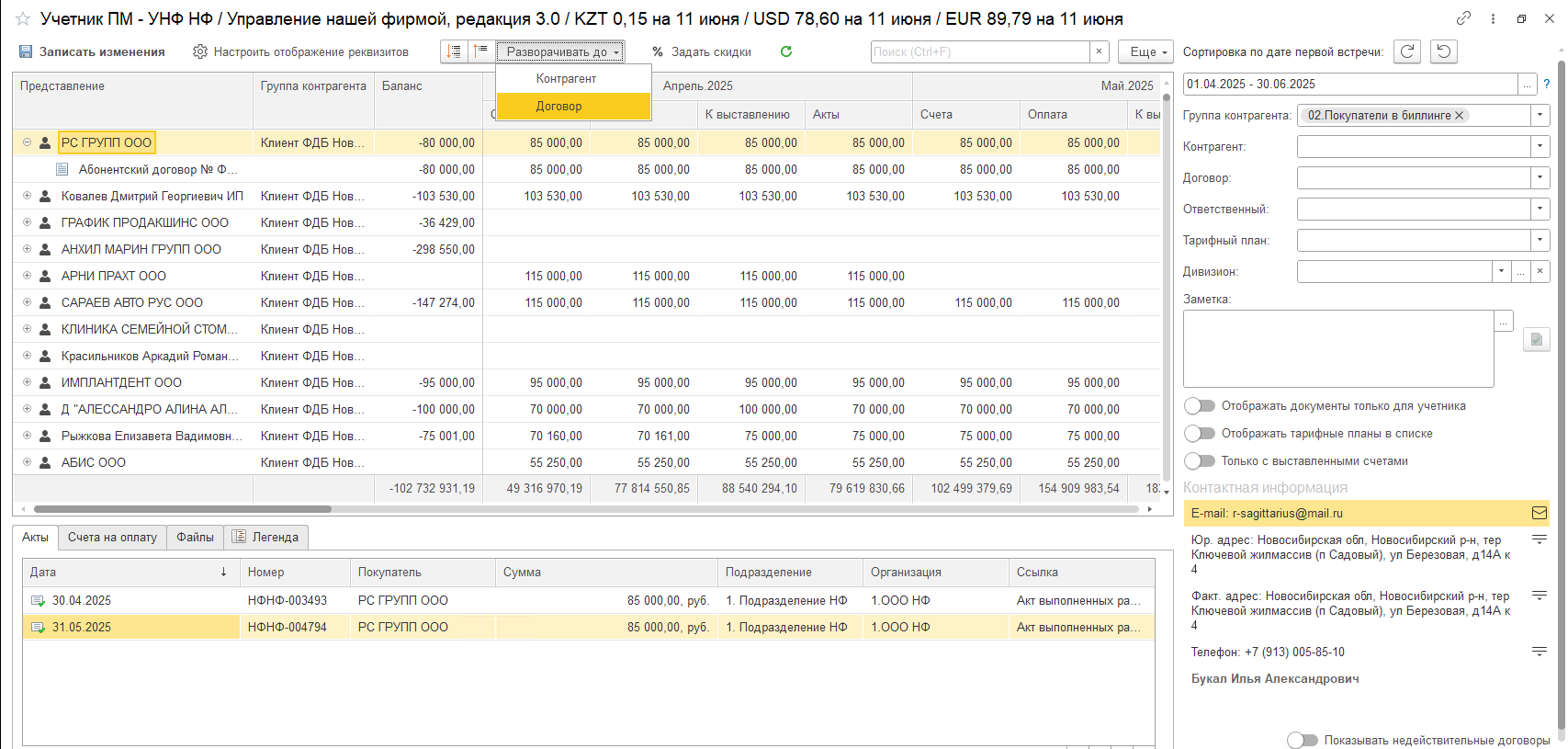Click the green refresh icon in toolbar

click(x=786, y=51)
